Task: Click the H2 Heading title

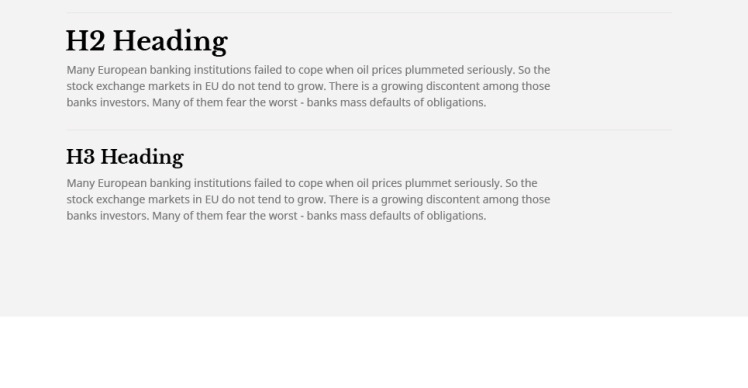Action: pyautogui.click(x=147, y=42)
